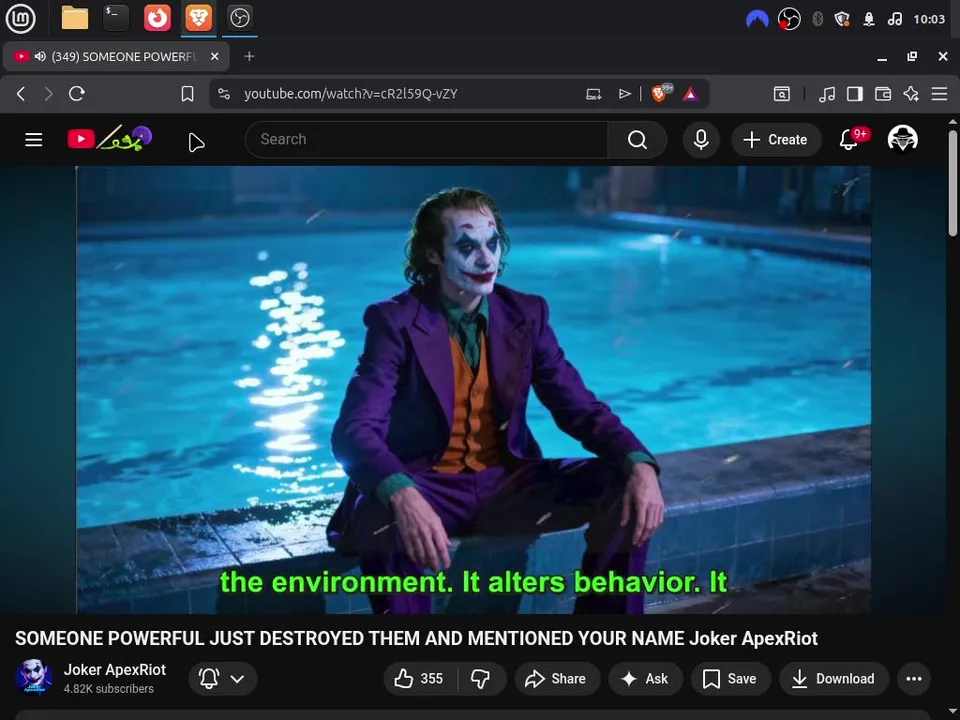Search with voice microphone button
This screenshot has height=720, width=960.
tap(701, 140)
